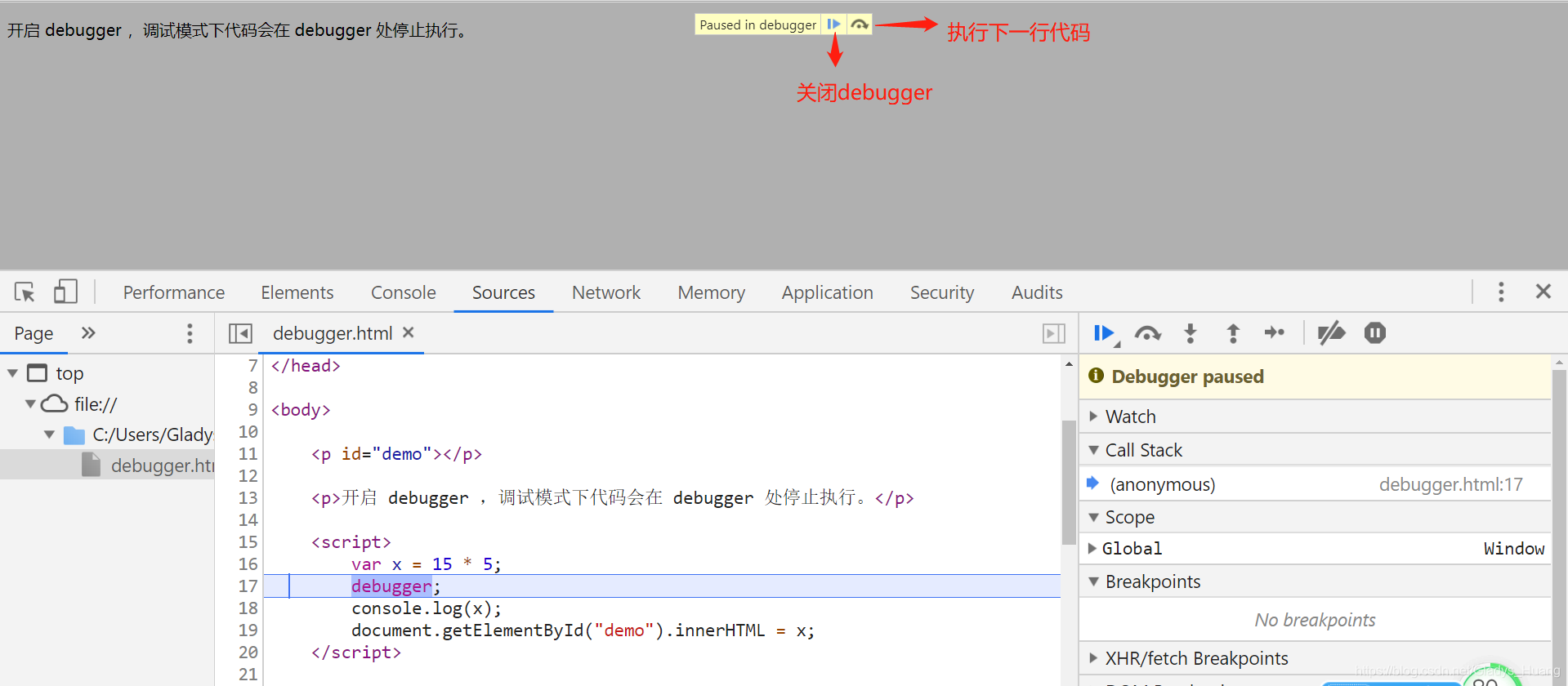
Task: Click the debugger.html:17 source link
Action: point(1451,484)
